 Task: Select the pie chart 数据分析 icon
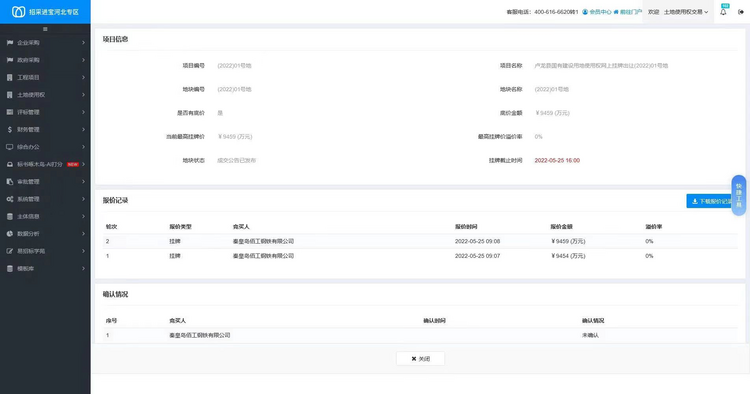point(10,234)
